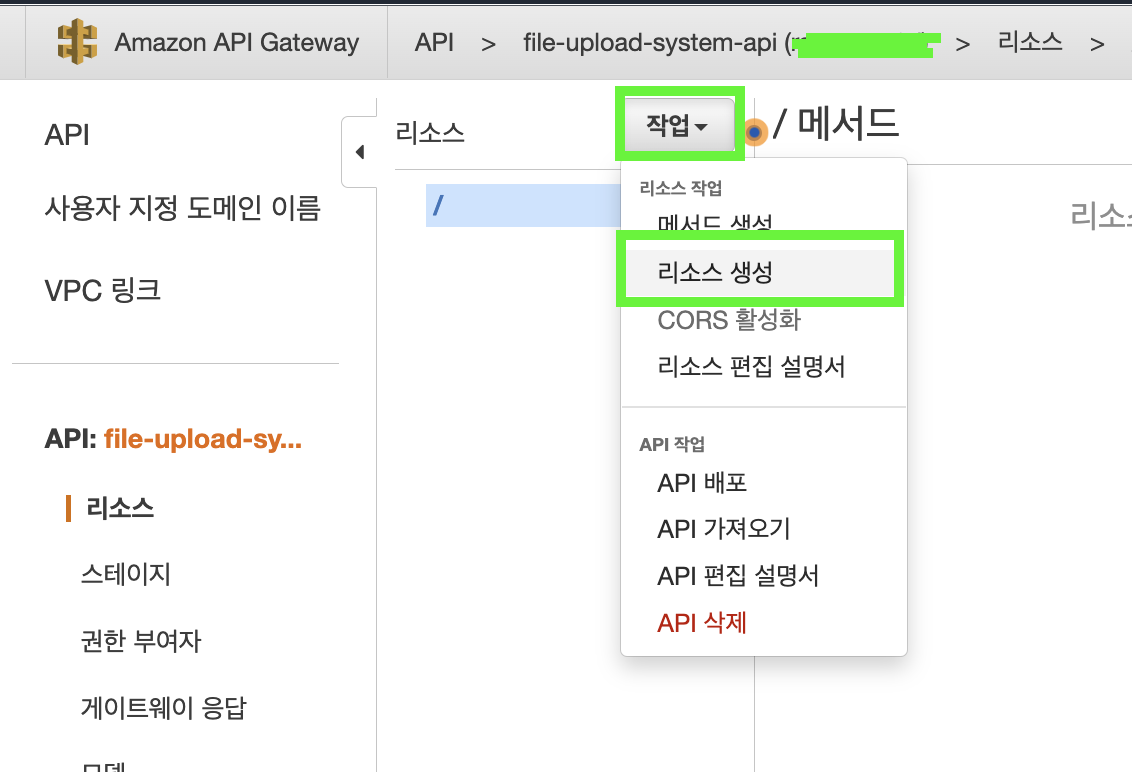Open the 작업 dropdown button
This screenshot has width=1132, height=772.
click(678, 125)
